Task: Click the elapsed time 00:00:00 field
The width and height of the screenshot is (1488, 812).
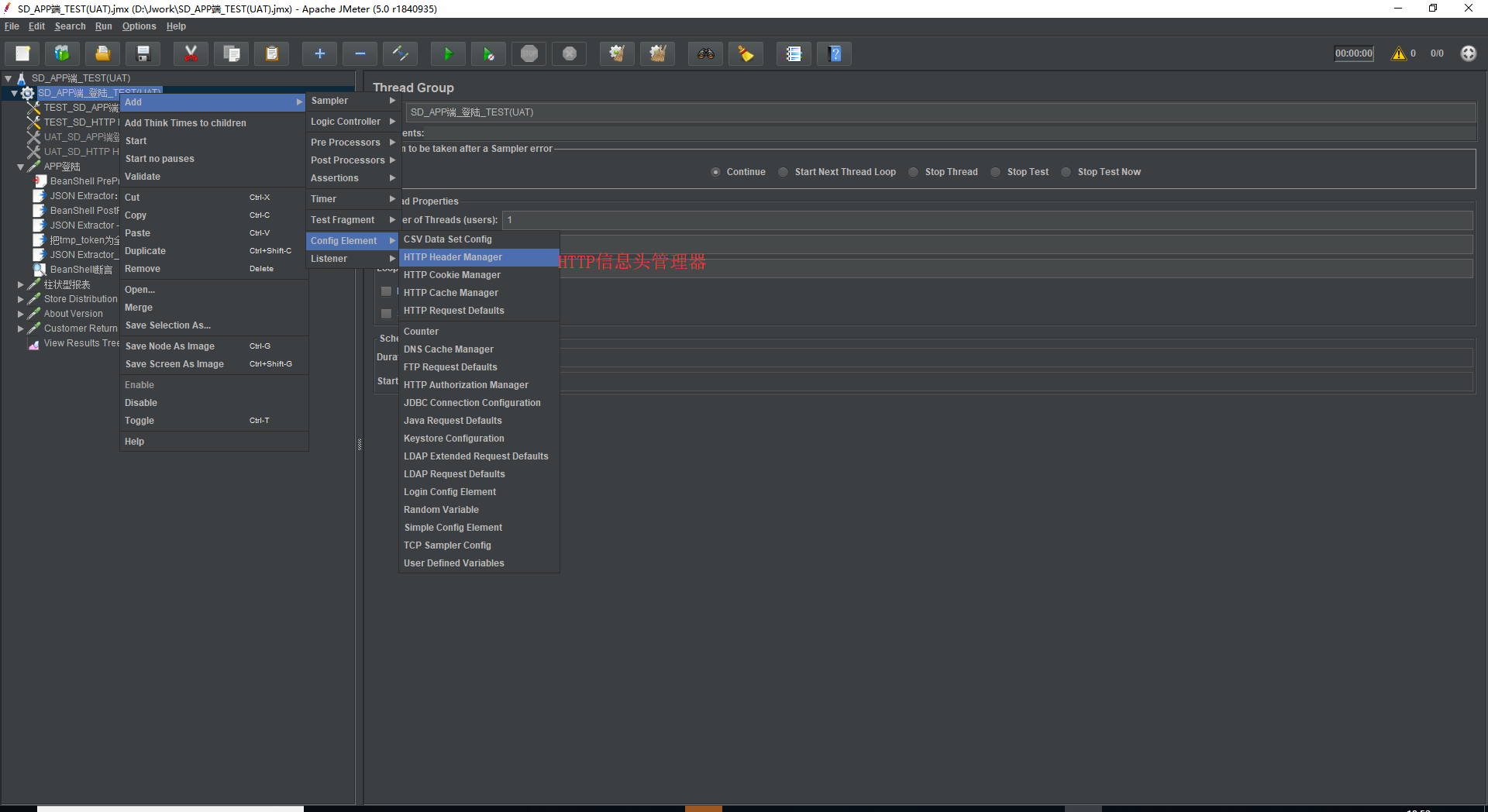Action: 1353,53
